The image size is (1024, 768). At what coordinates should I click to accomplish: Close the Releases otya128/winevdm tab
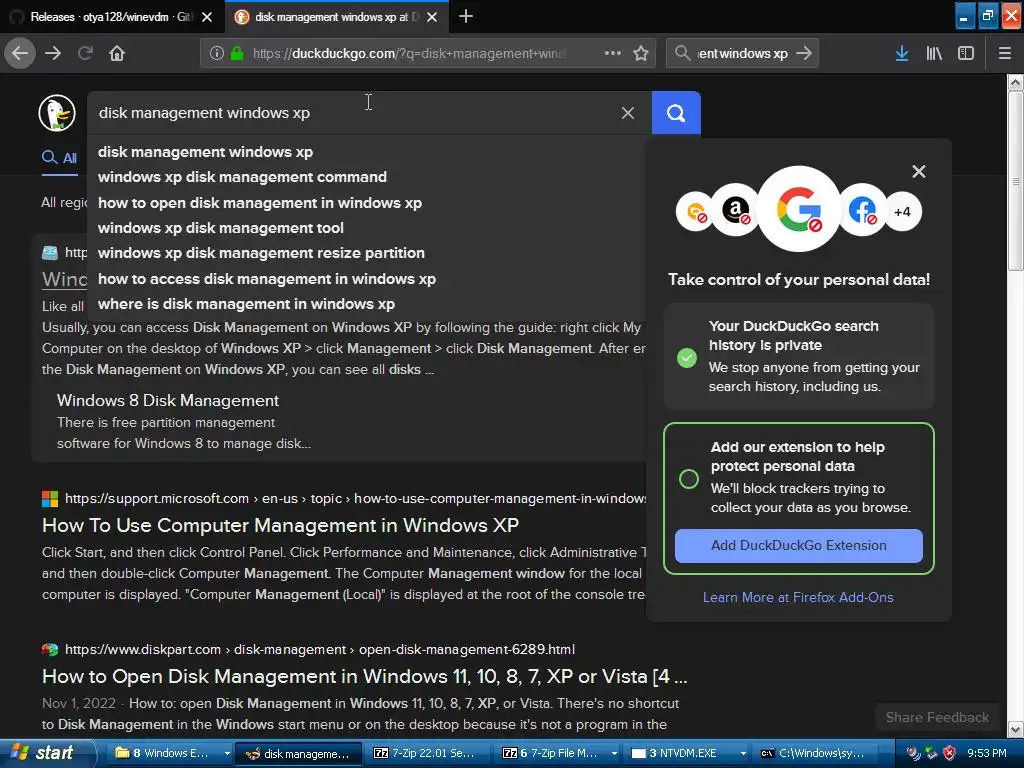[x=206, y=17]
